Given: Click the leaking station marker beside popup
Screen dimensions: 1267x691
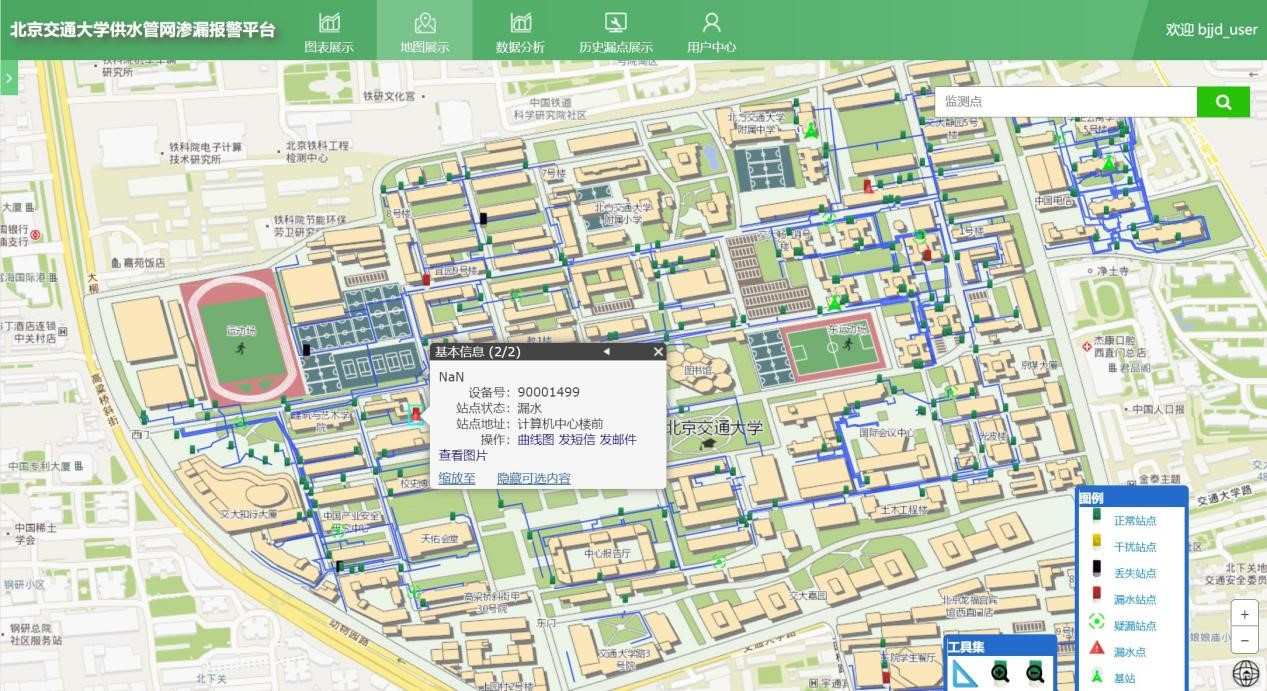Looking at the screenshot, I should click(x=415, y=414).
